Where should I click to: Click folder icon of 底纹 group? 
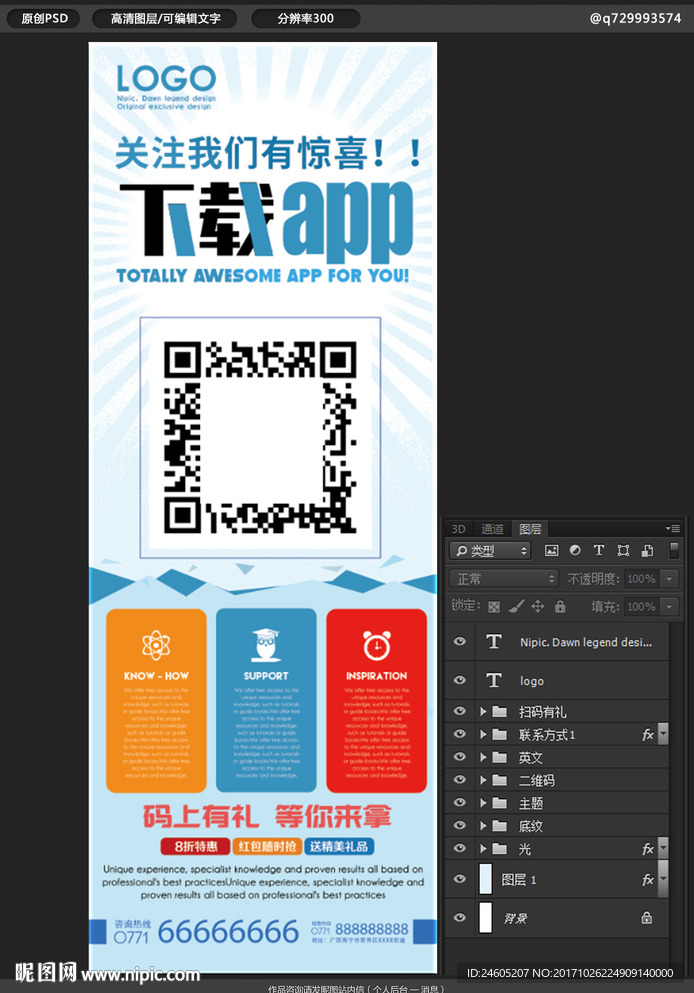500,826
